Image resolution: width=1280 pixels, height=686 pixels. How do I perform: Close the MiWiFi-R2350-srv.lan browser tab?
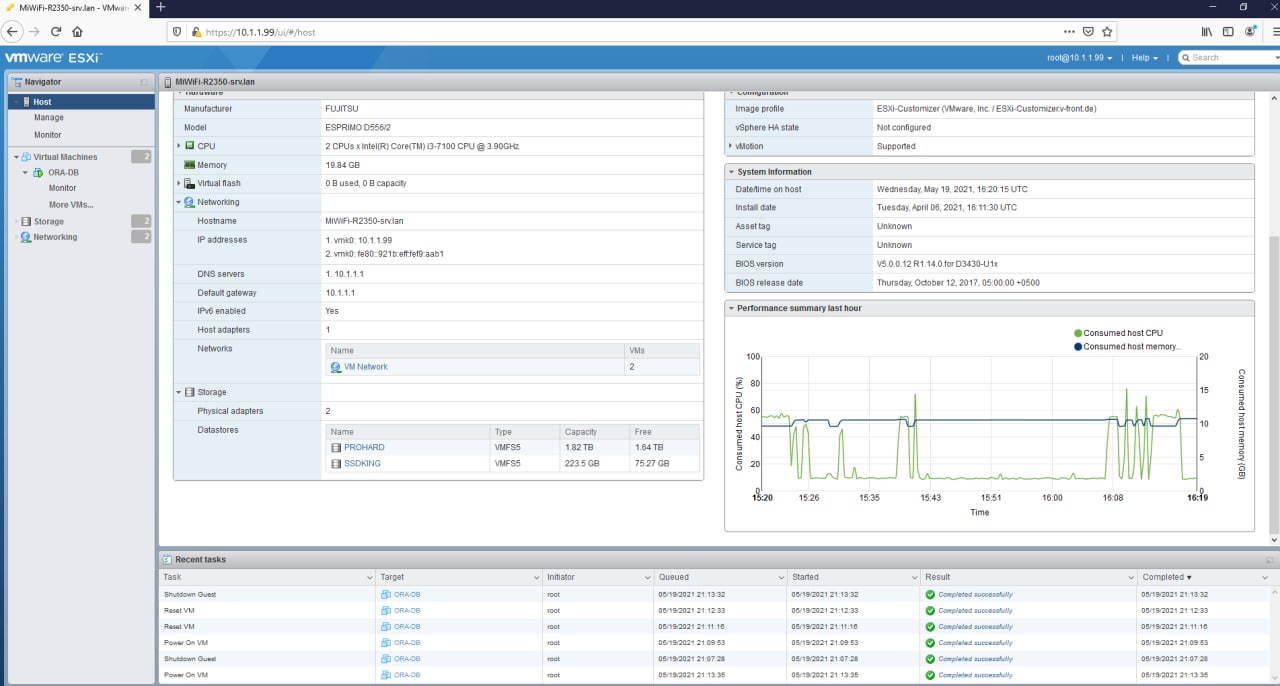(x=140, y=7)
